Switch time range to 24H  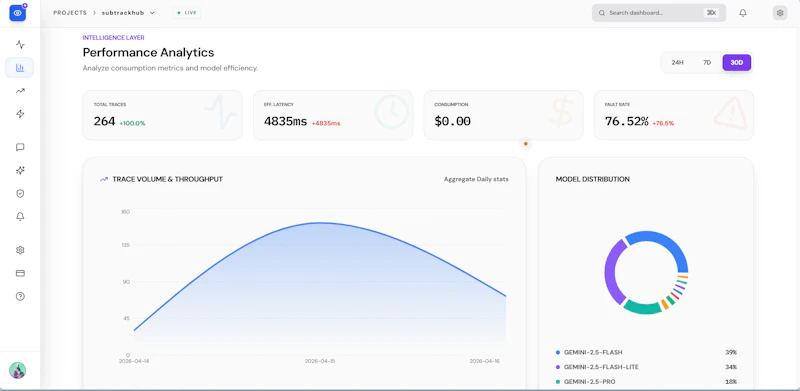pyautogui.click(x=677, y=63)
